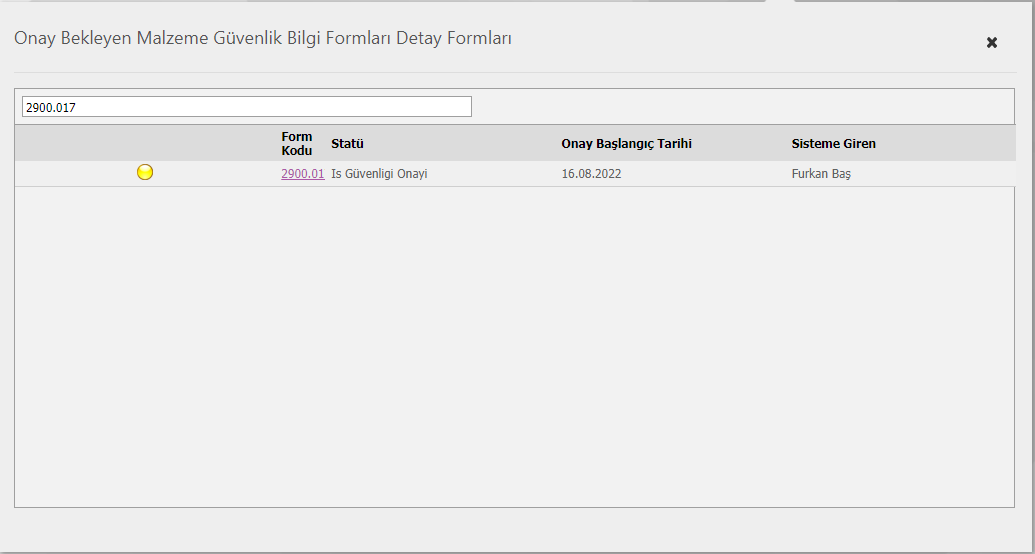
Task: Click the Statü column header
Action: click(347, 143)
